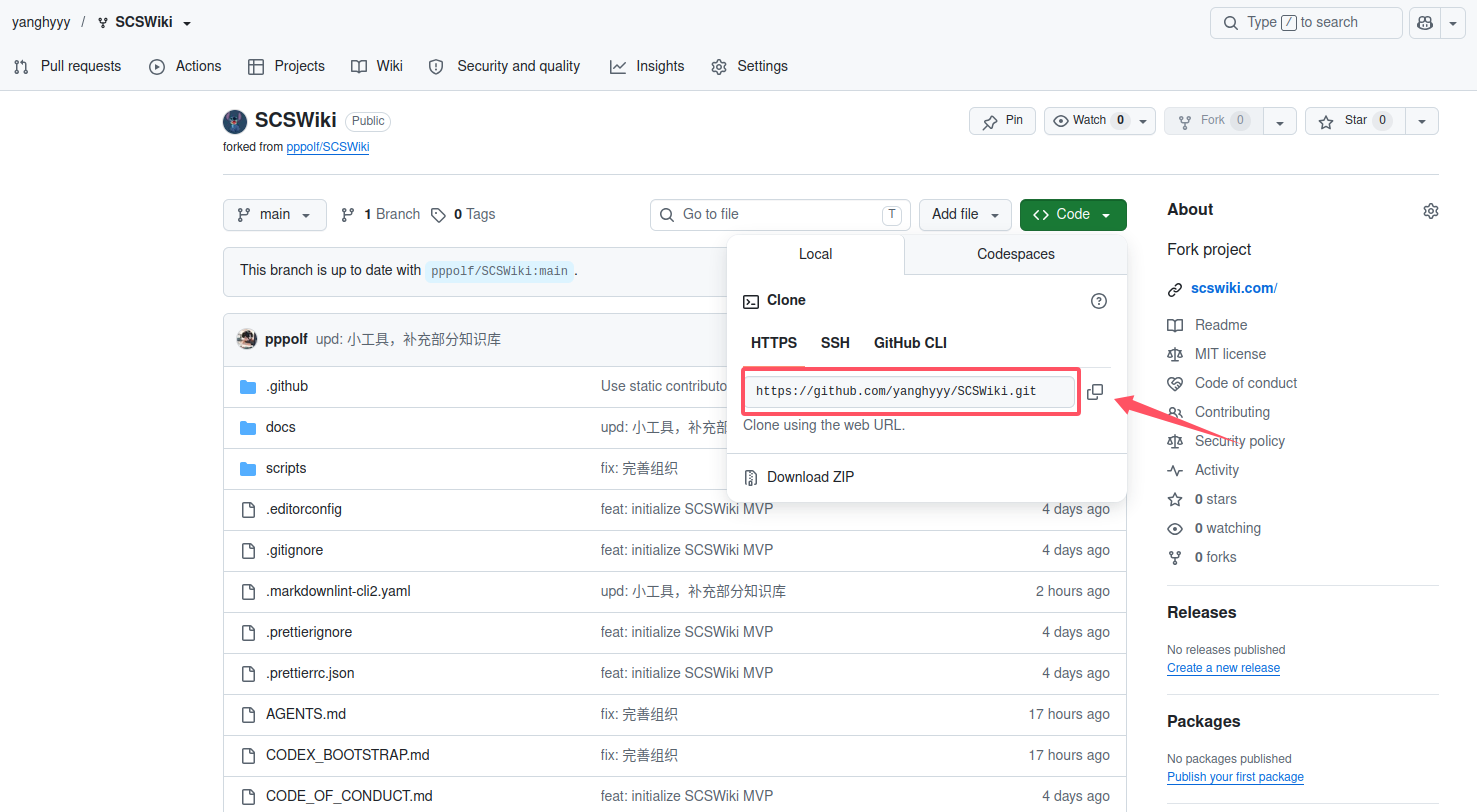Open the CODEX_BOOTSTRAP.md file
This screenshot has width=1477, height=812.
coord(347,756)
